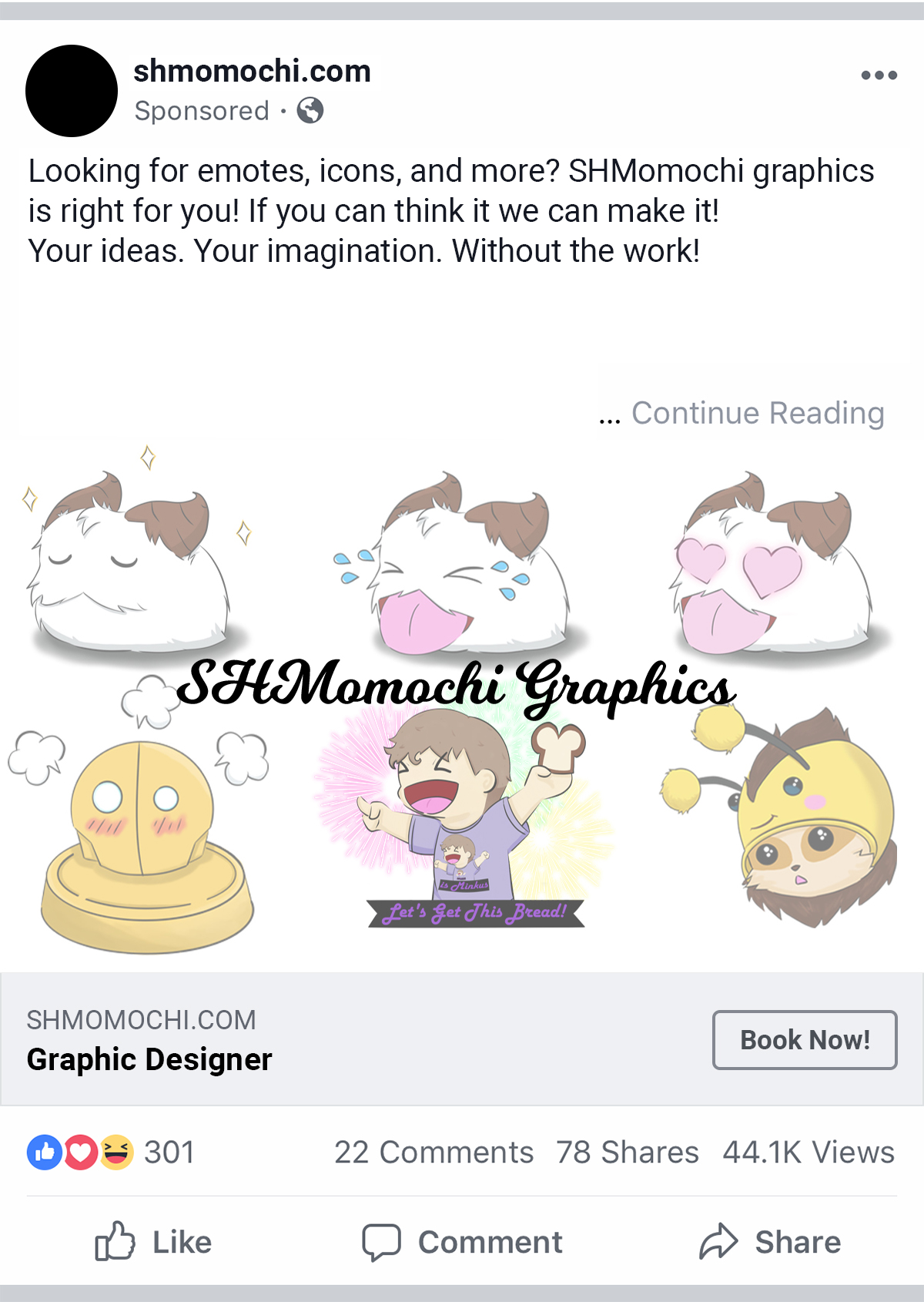Open the 22 Comments list

tap(434, 1153)
